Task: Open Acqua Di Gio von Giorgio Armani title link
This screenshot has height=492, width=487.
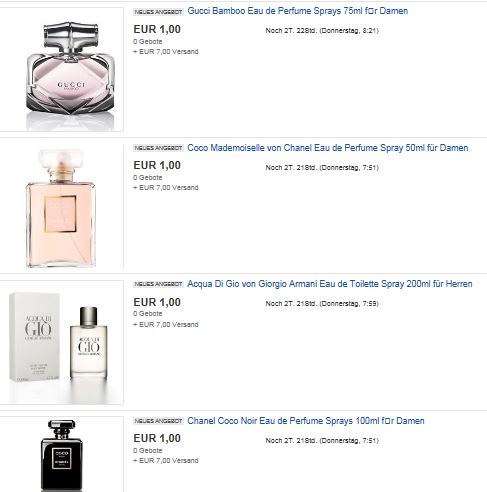Action: pos(330,284)
